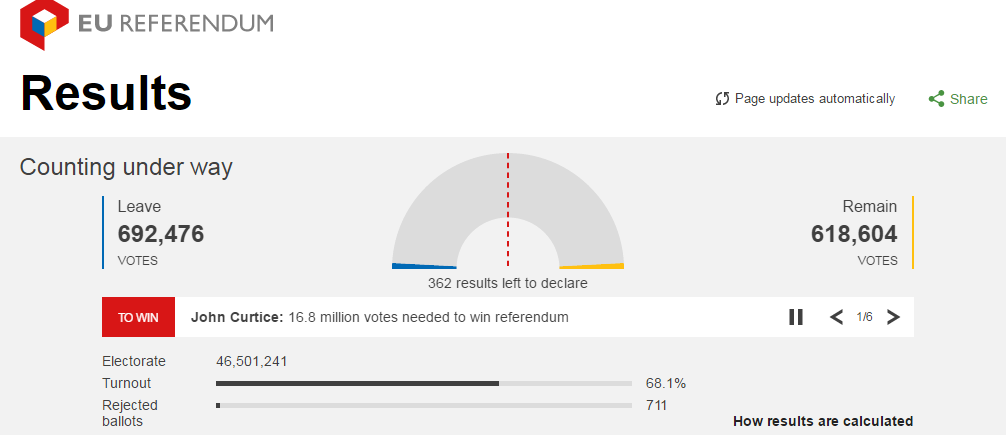
Task: Click the yellow Remain segment of gauge
Action: (591, 266)
